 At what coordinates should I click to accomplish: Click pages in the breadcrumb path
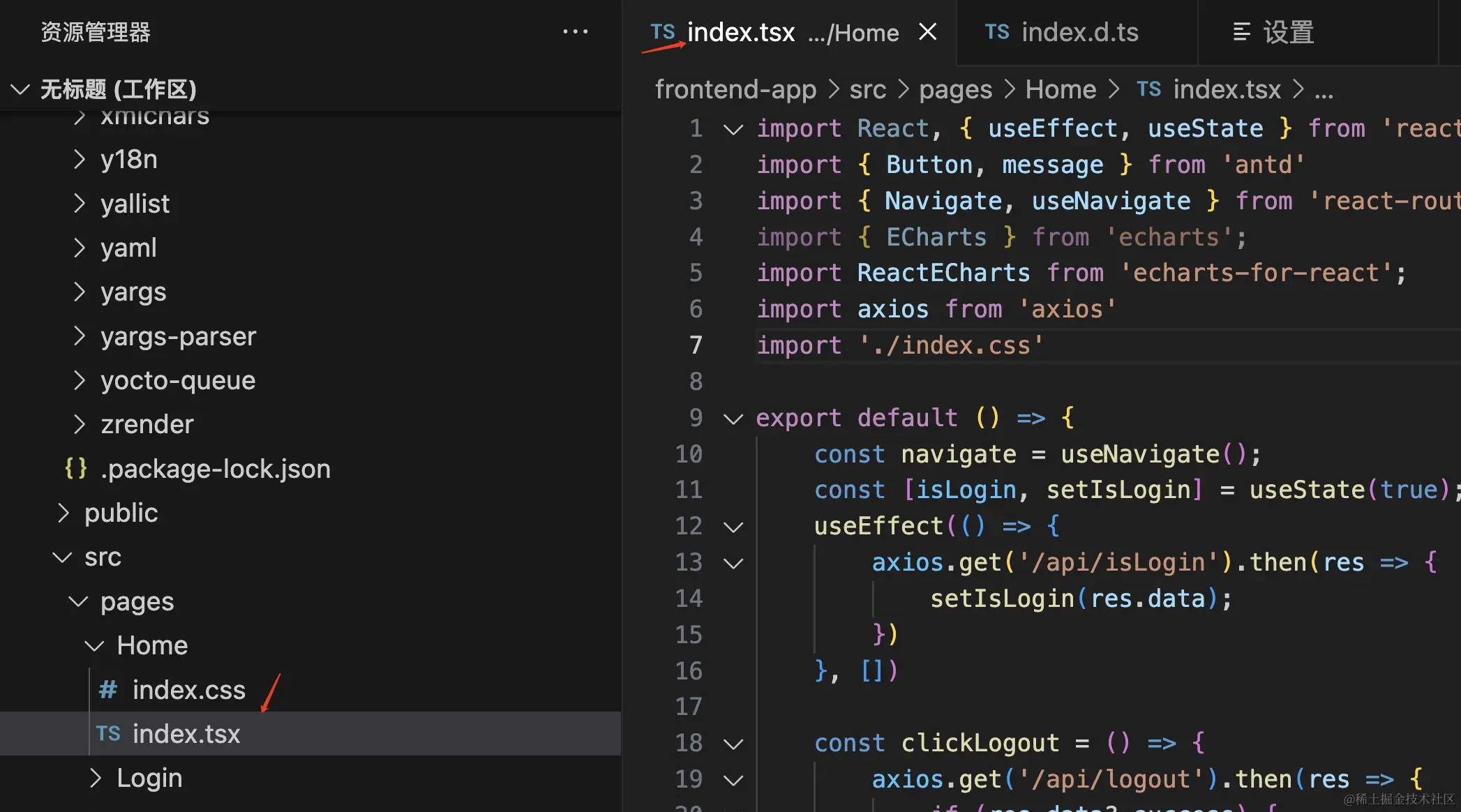[955, 89]
